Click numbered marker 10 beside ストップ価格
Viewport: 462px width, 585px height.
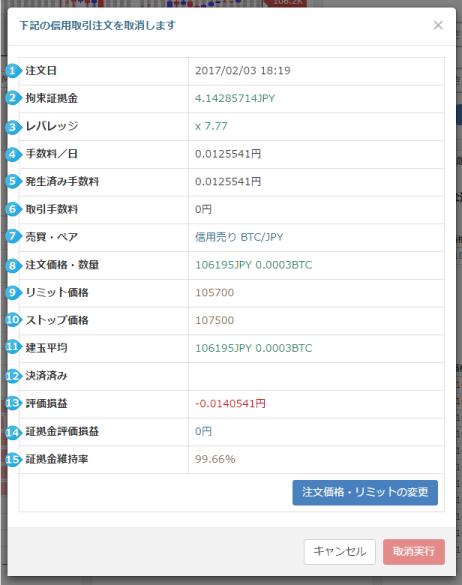click(x=13, y=320)
